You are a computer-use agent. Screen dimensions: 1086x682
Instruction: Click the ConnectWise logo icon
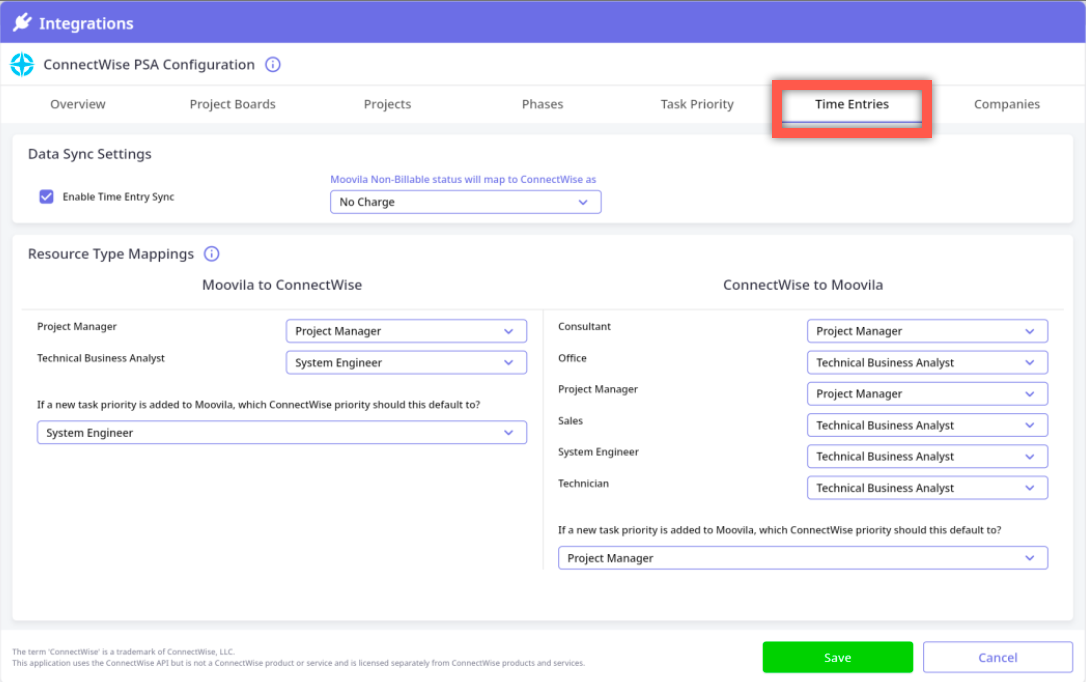pos(22,65)
